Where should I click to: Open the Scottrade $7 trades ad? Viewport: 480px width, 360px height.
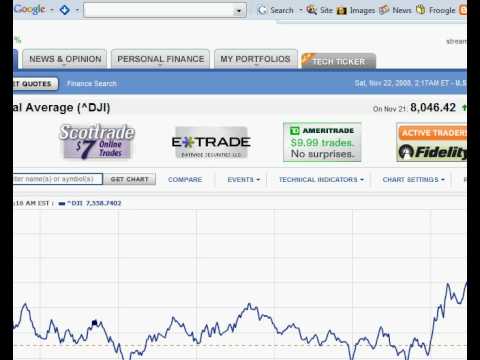[x=97, y=141]
